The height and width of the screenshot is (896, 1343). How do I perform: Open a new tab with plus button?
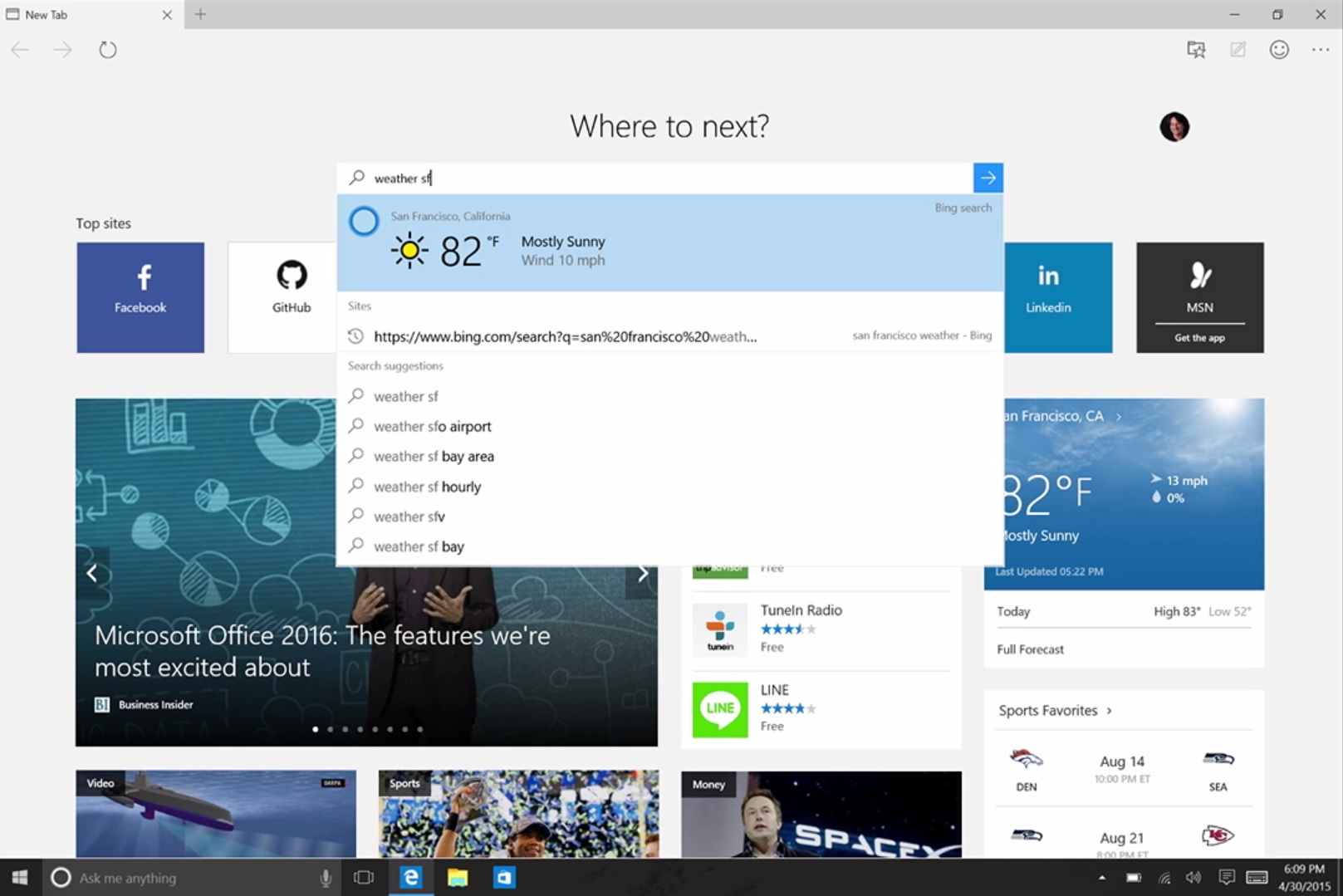pos(200,14)
